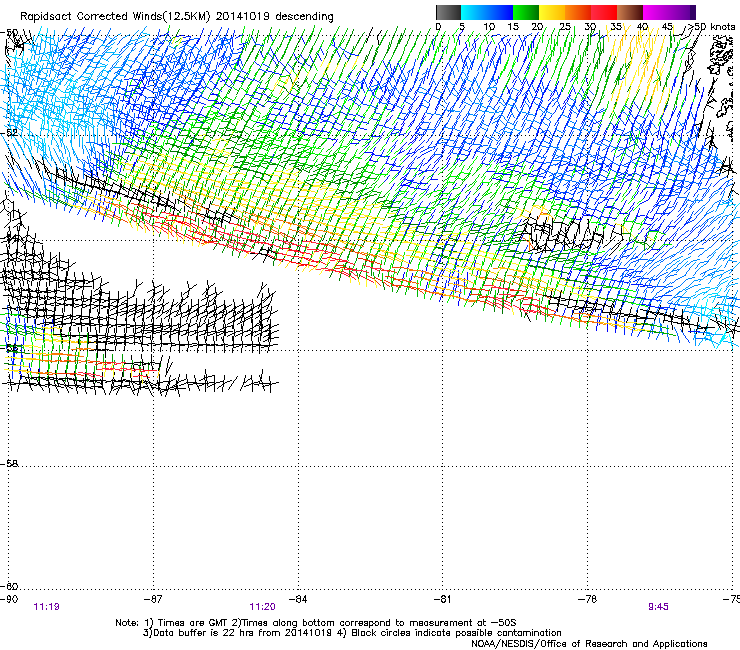Pick the orange 25-30 knots color segment
The height and width of the screenshot is (650, 740).
pos(578,12)
